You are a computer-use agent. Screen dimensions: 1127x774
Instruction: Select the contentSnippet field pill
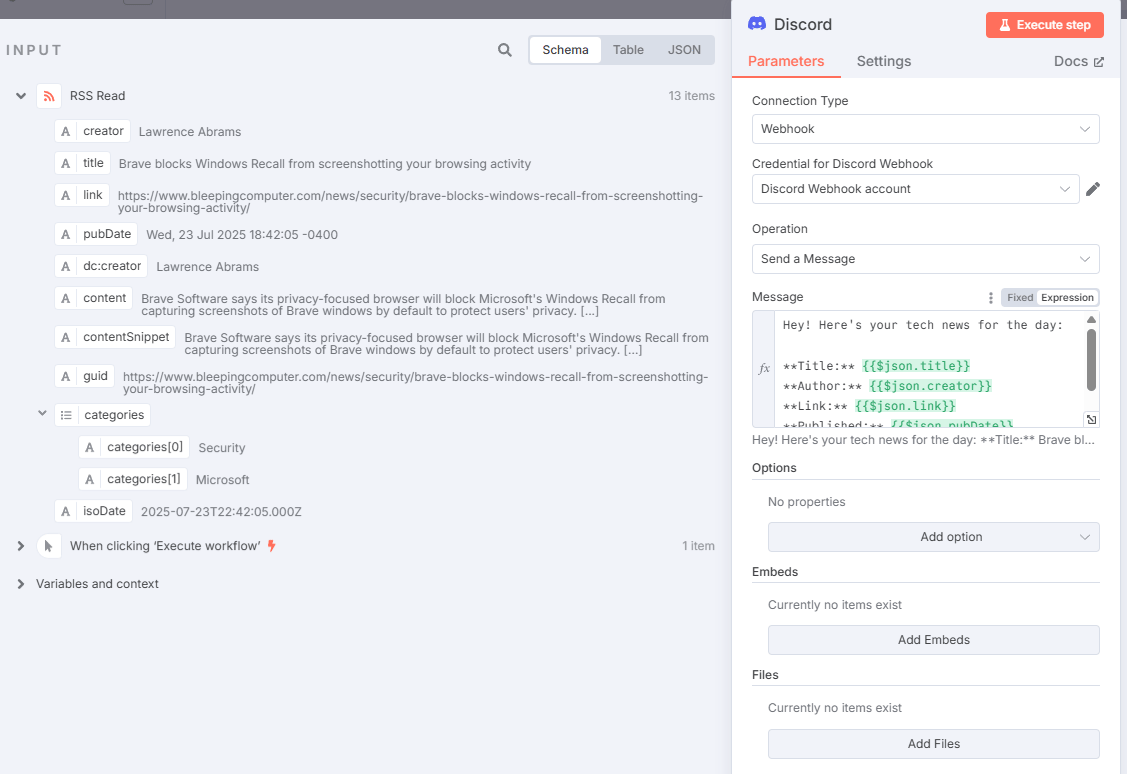point(115,337)
